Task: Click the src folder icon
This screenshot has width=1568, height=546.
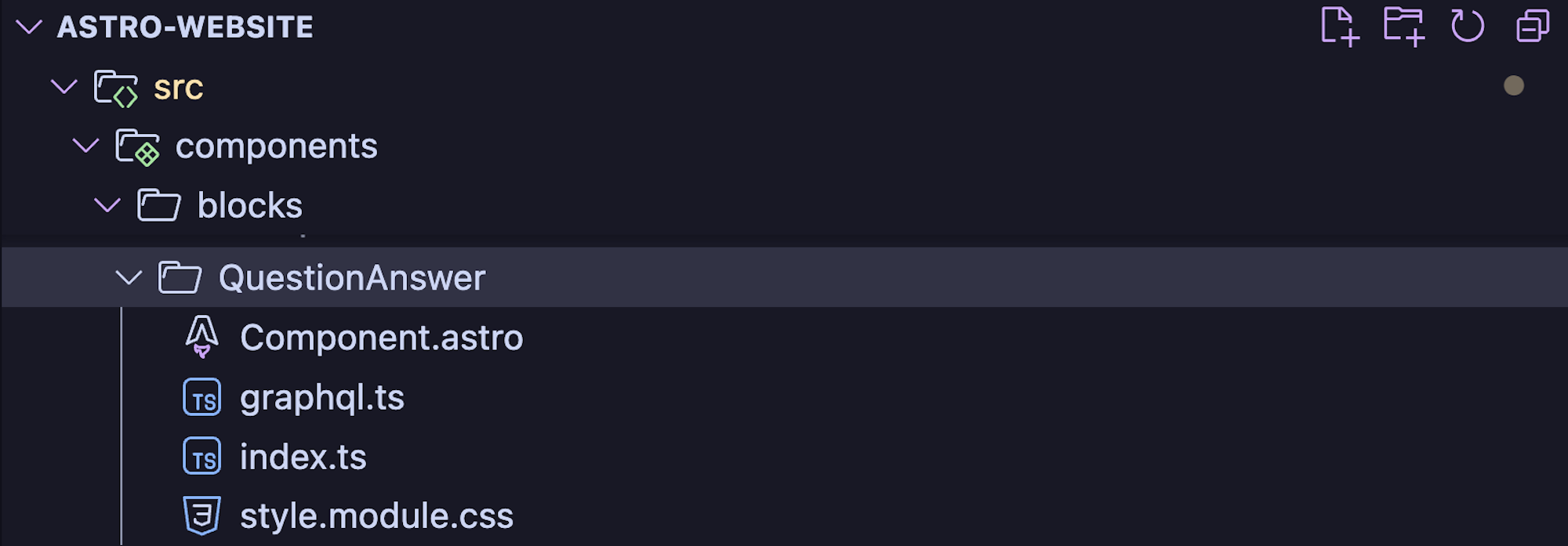Action: (x=116, y=88)
